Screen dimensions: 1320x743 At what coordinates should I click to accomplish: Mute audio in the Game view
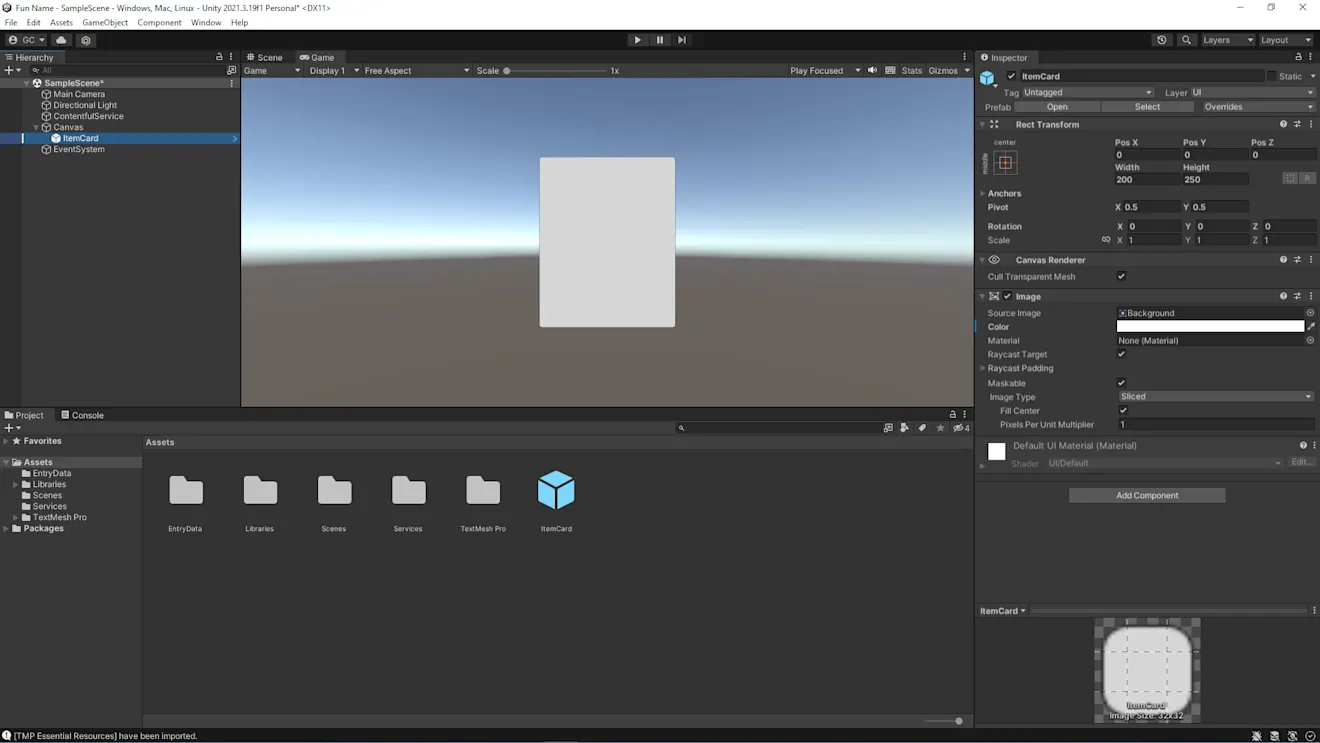coord(872,70)
